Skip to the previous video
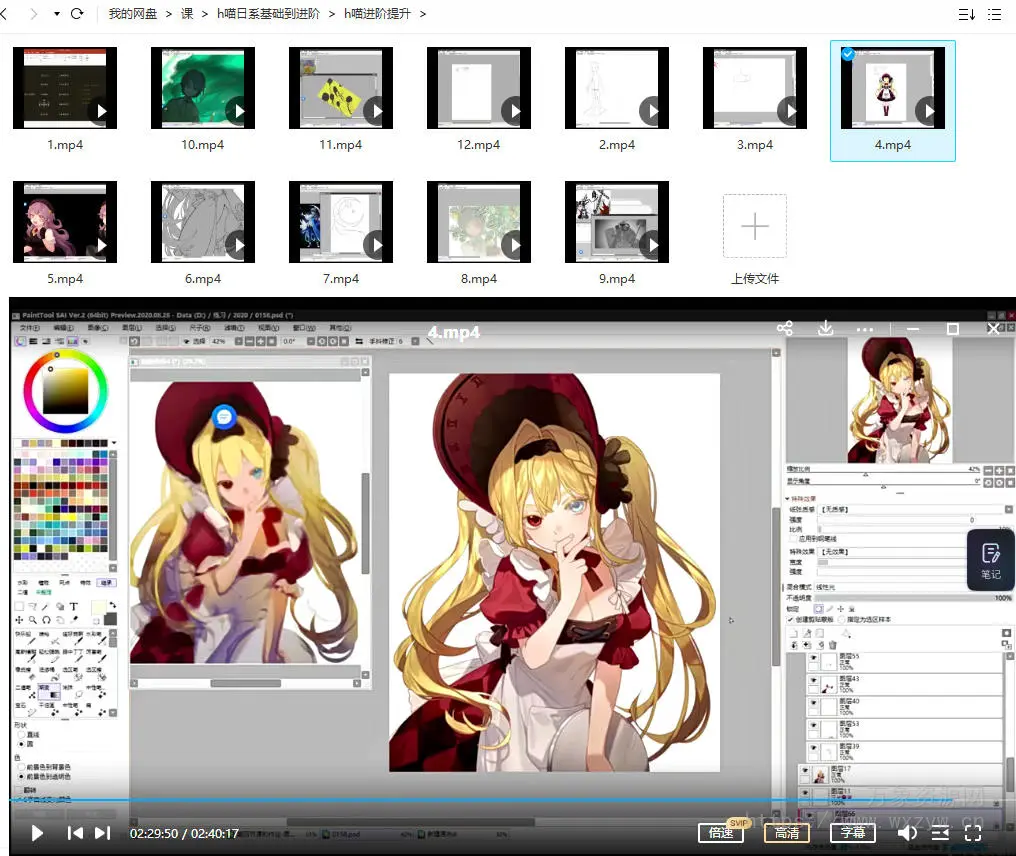The height and width of the screenshot is (856, 1016). point(75,833)
